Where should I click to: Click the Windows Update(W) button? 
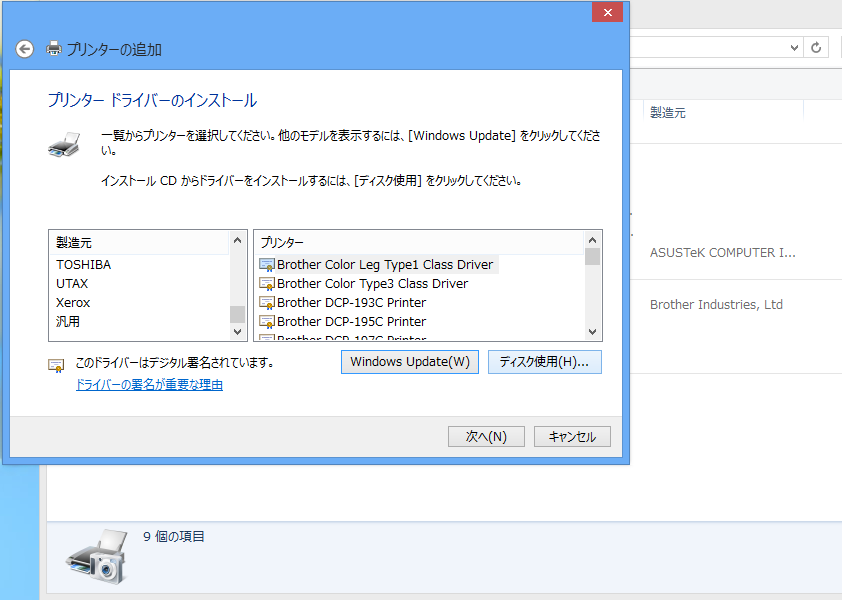[410, 362]
